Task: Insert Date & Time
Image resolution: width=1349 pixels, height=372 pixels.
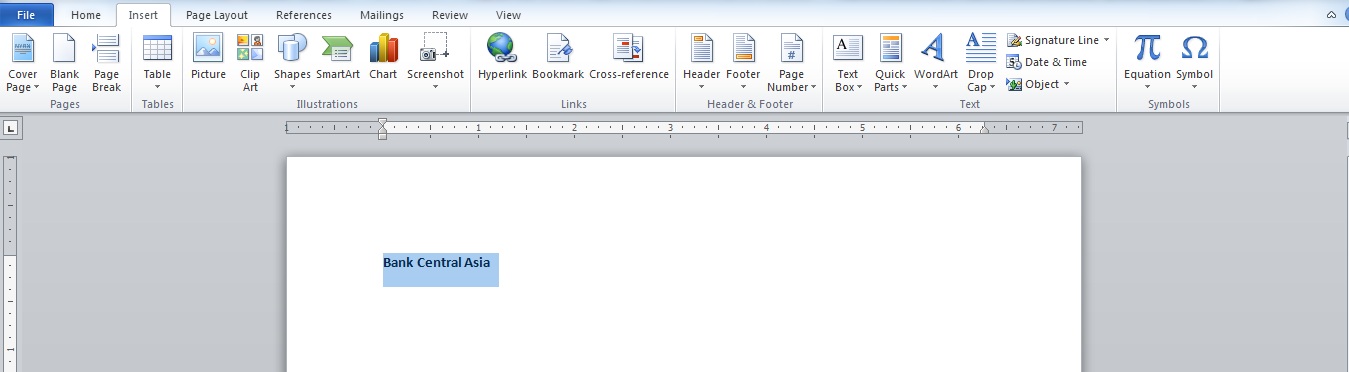Action: click(1047, 62)
